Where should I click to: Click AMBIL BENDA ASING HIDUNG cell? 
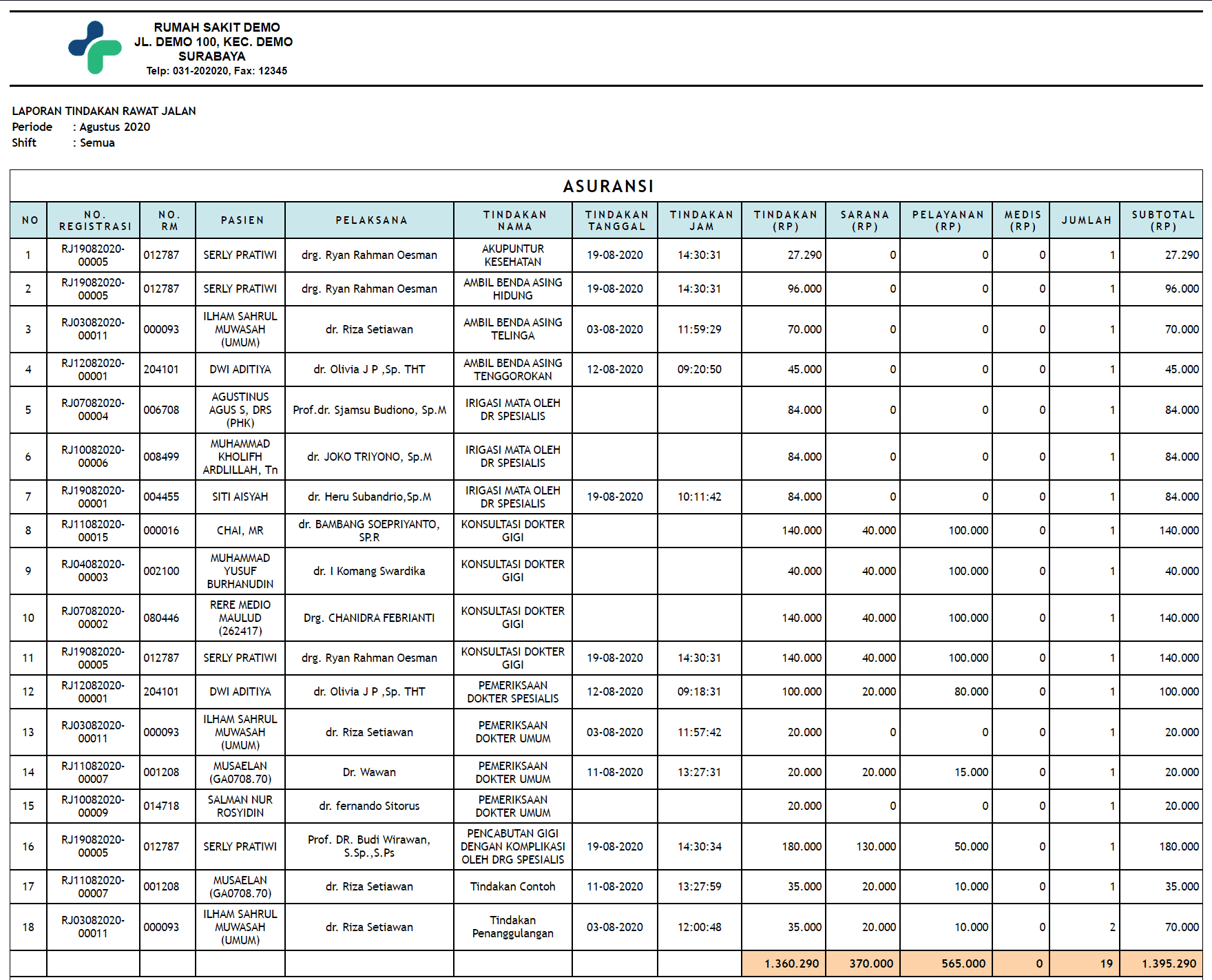[513, 289]
